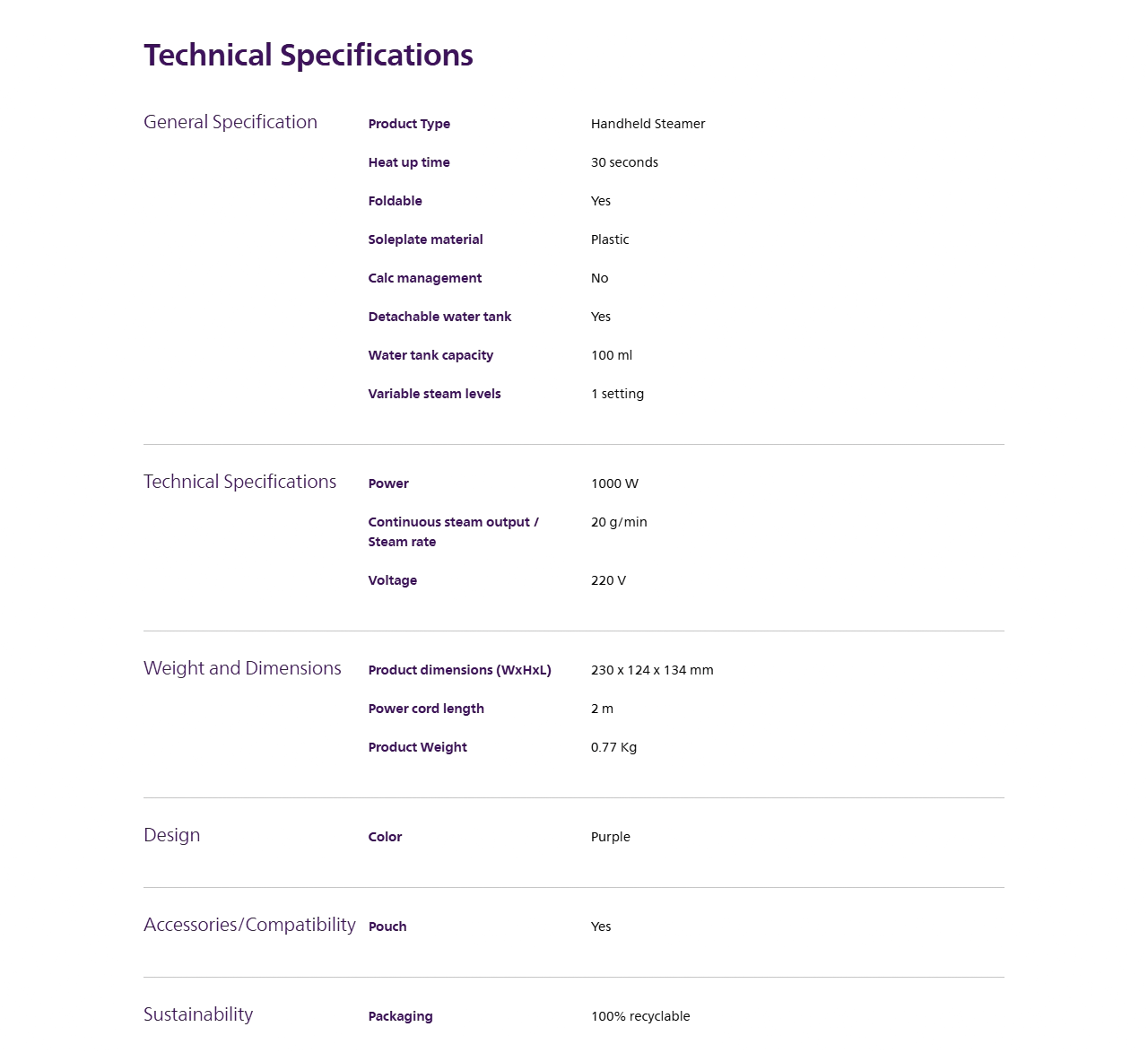The width and height of the screenshot is (1148, 1053).
Task: Click the Weight and Dimensions heading
Action: [242, 668]
